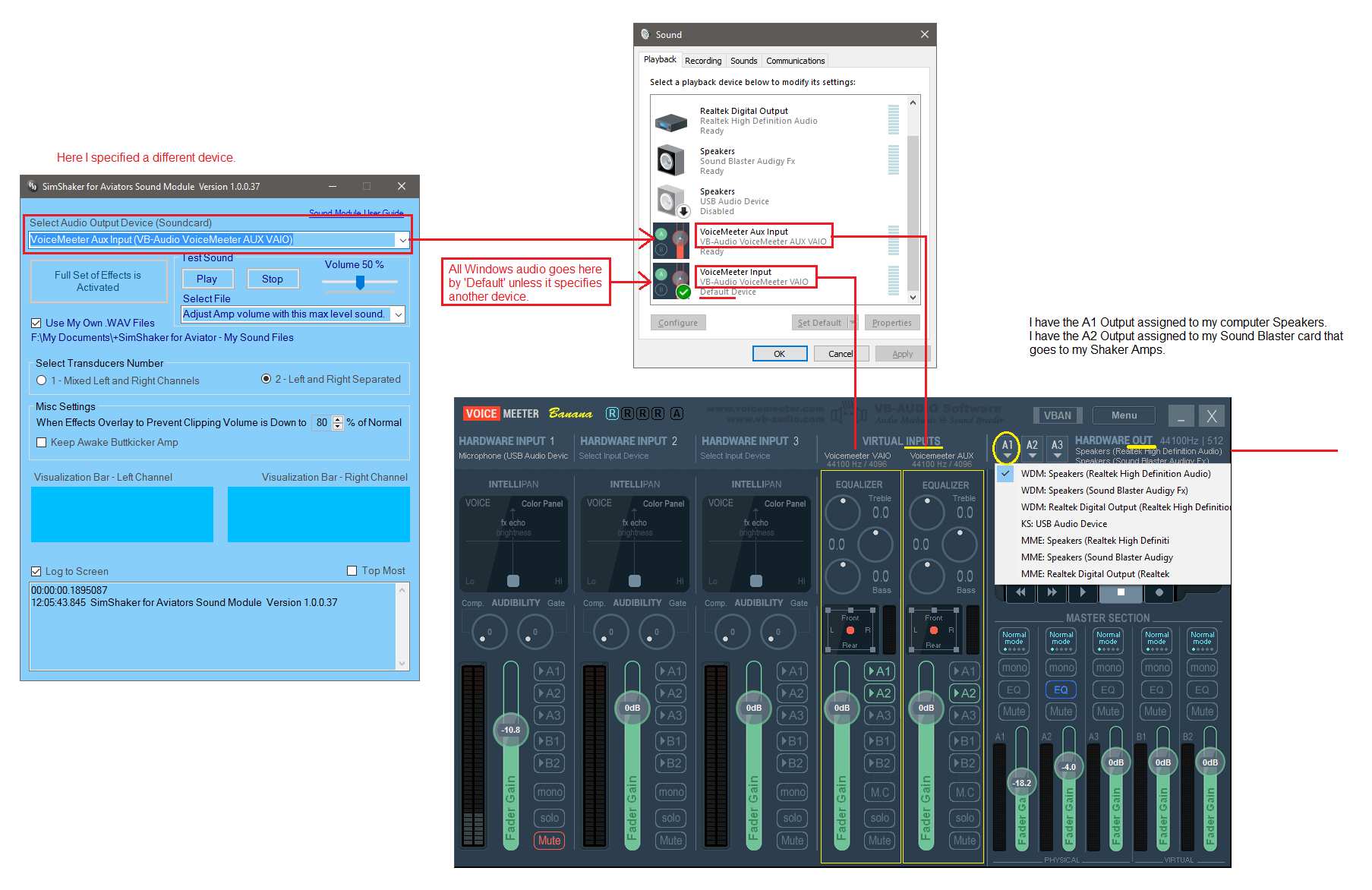
Task: Click the Treble knob on VAIO equalizer
Action: [x=843, y=513]
